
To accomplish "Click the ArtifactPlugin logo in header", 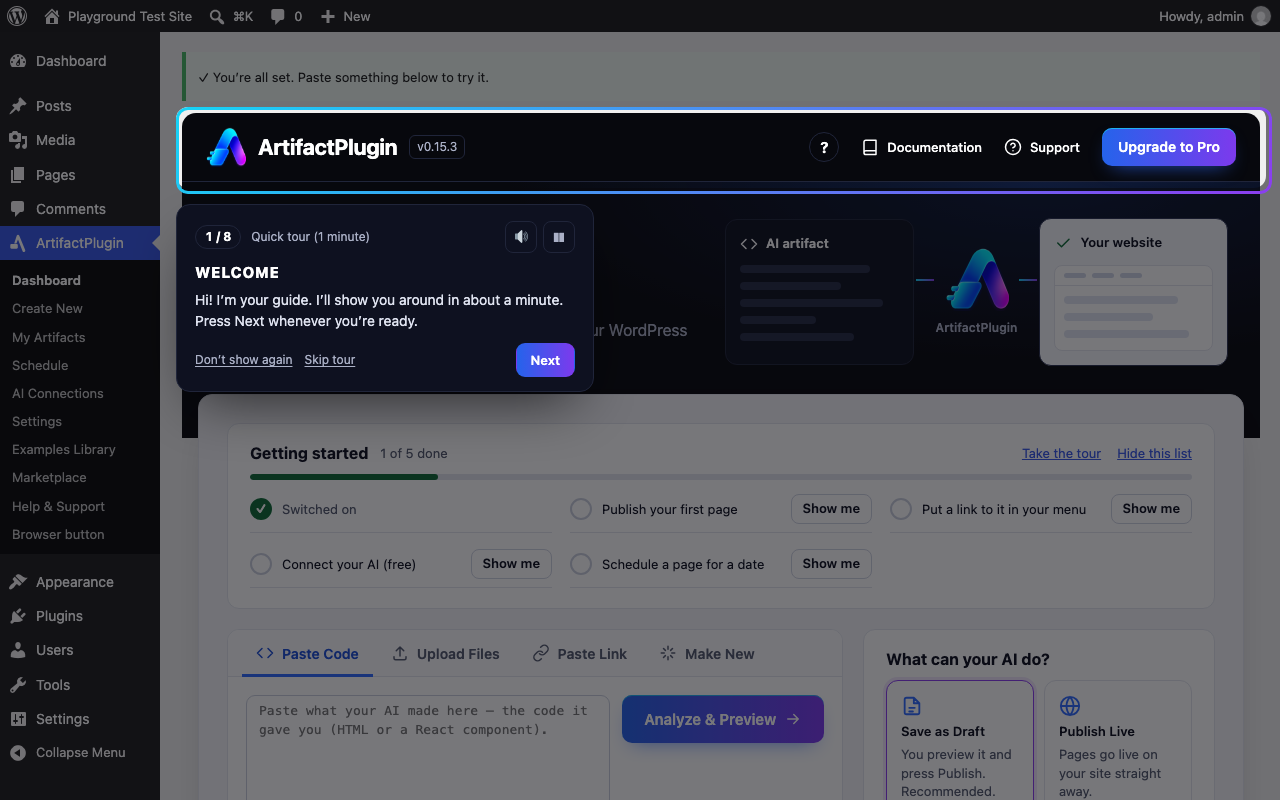I will (x=227, y=147).
